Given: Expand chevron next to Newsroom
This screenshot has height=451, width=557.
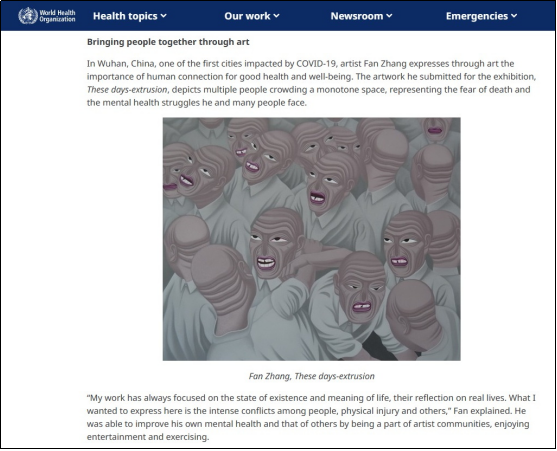Looking at the screenshot, I should click(x=389, y=16).
